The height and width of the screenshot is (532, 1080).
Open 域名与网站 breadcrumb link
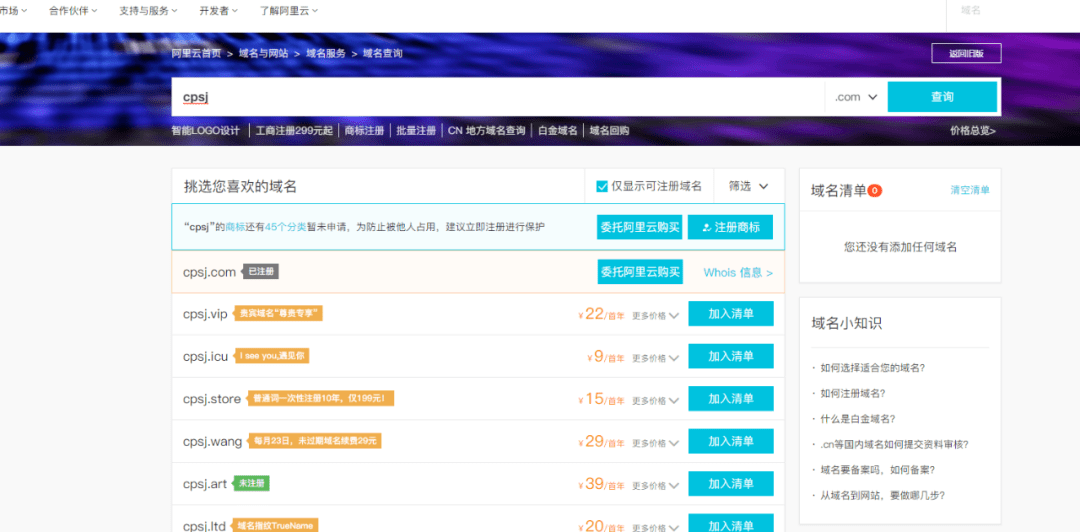tap(263, 53)
